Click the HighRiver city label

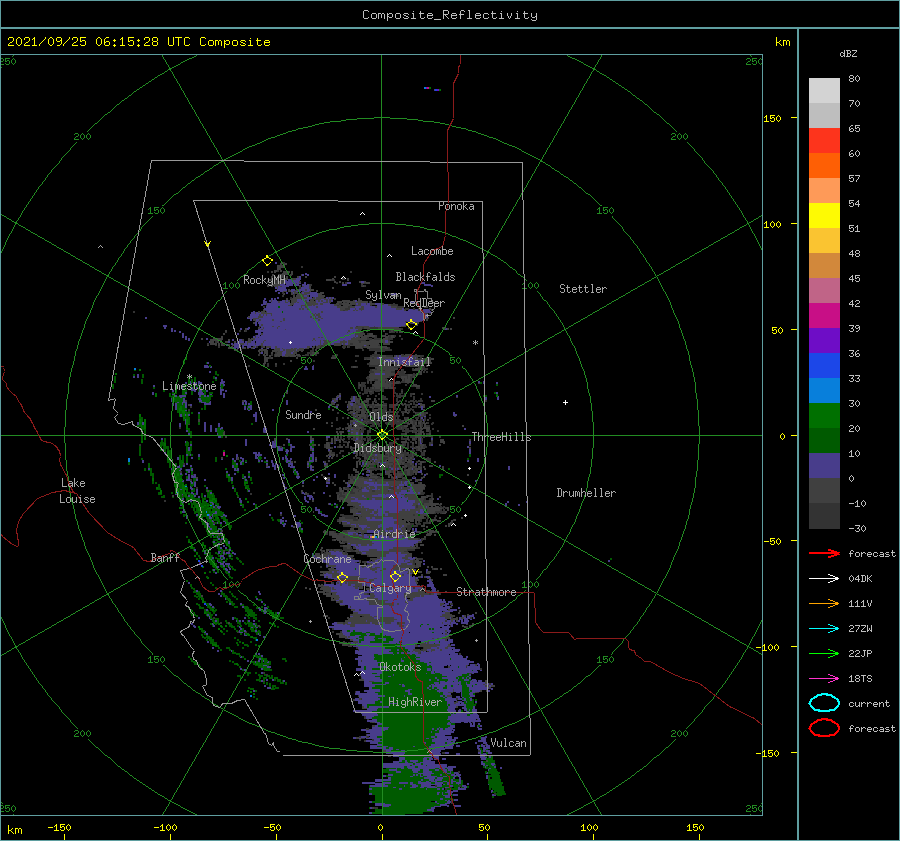pos(415,702)
